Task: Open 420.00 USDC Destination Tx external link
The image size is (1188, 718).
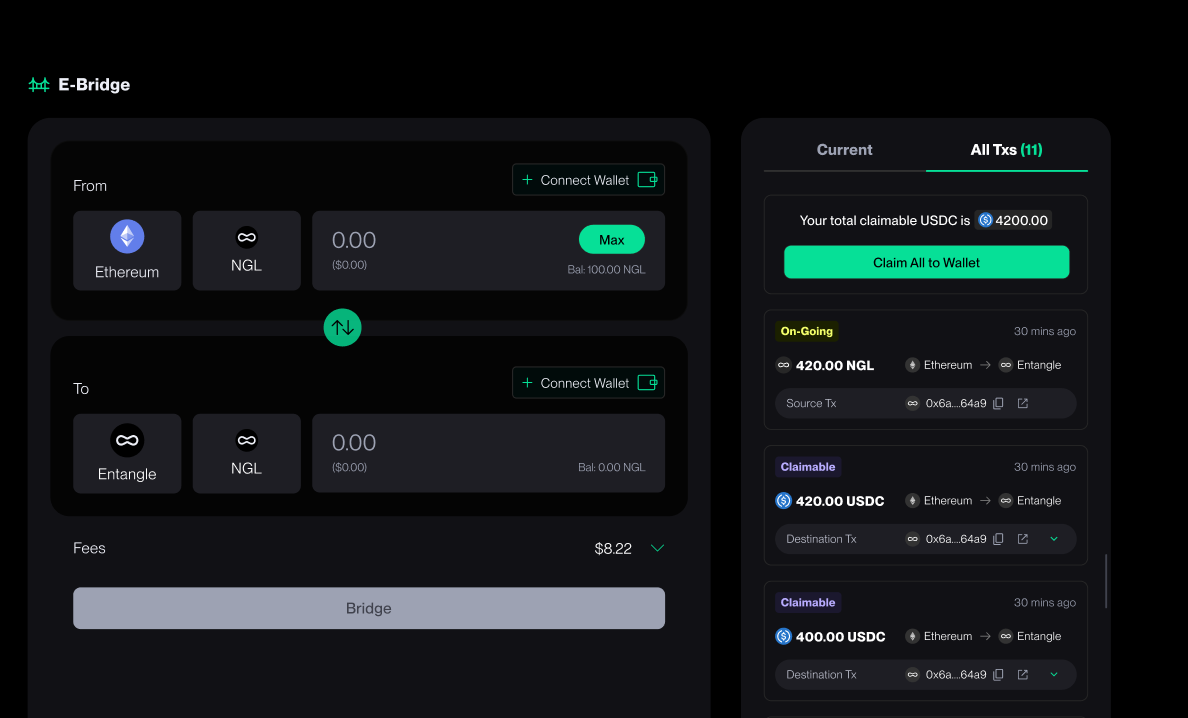Action: click(x=1023, y=539)
